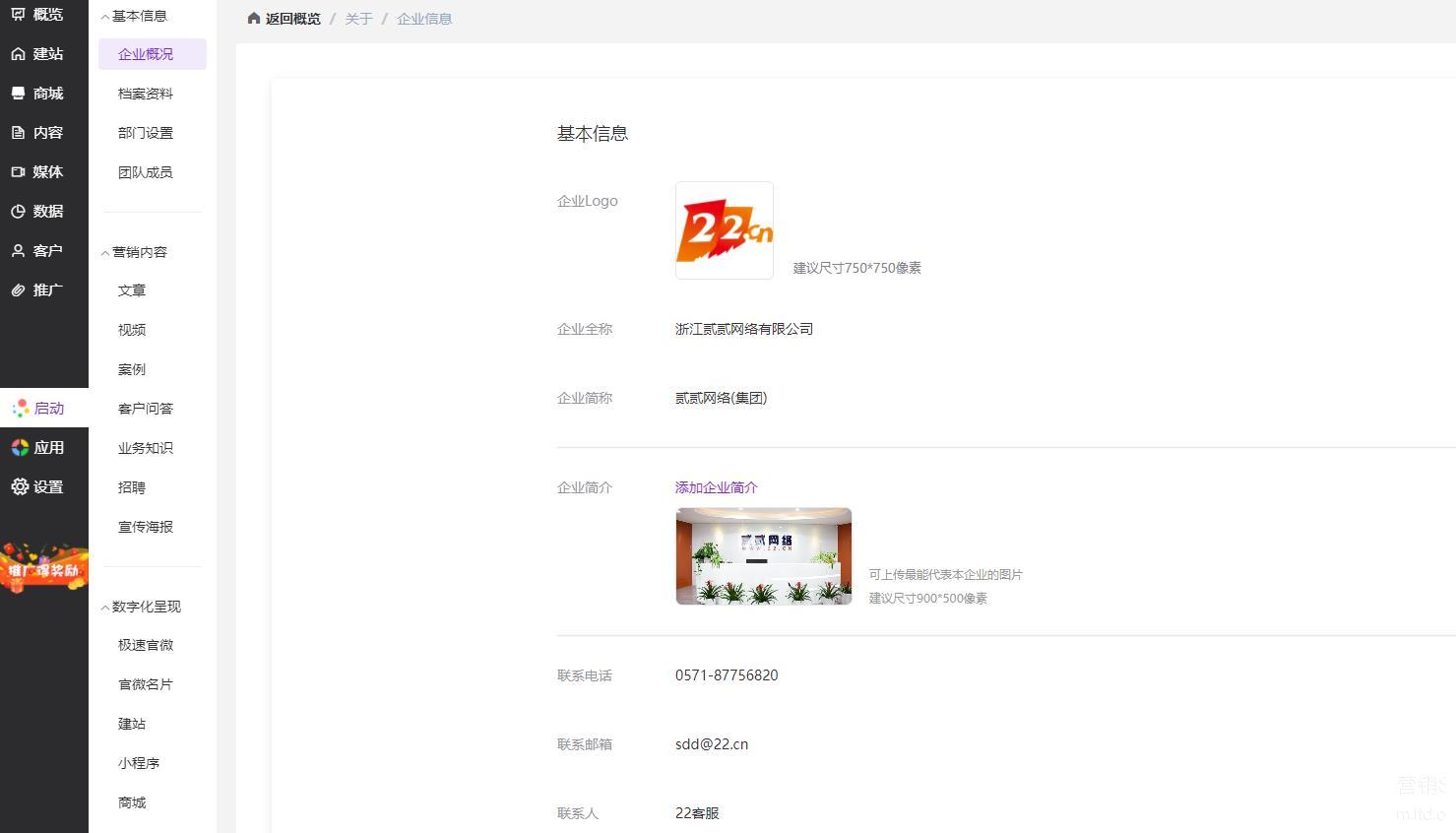The width and height of the screenshot is (1456, 833).
Task: Open the 设置 gear icon
Action: [19, 486]
